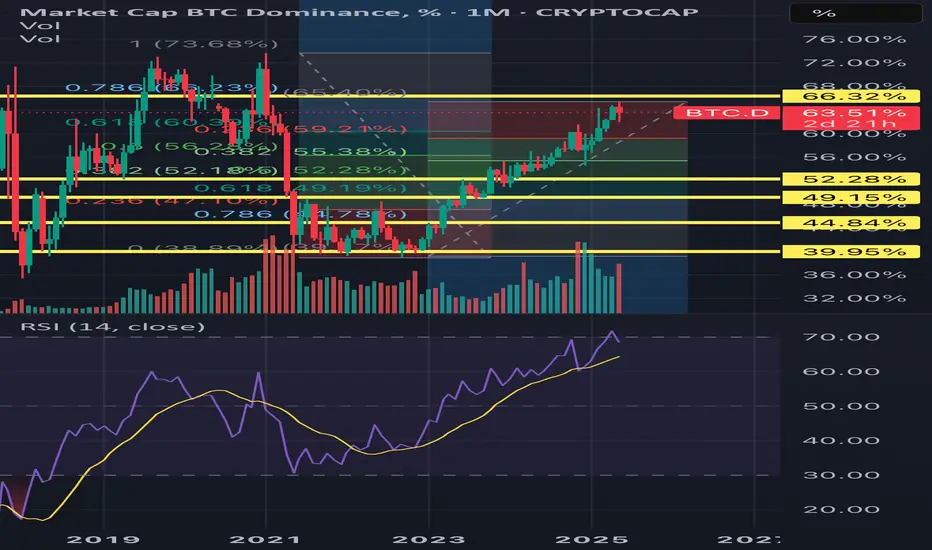Click the 2019 time axis label
Image resolution: width=932 pixels, height=550 pixels.
click(x=103, y=539)
